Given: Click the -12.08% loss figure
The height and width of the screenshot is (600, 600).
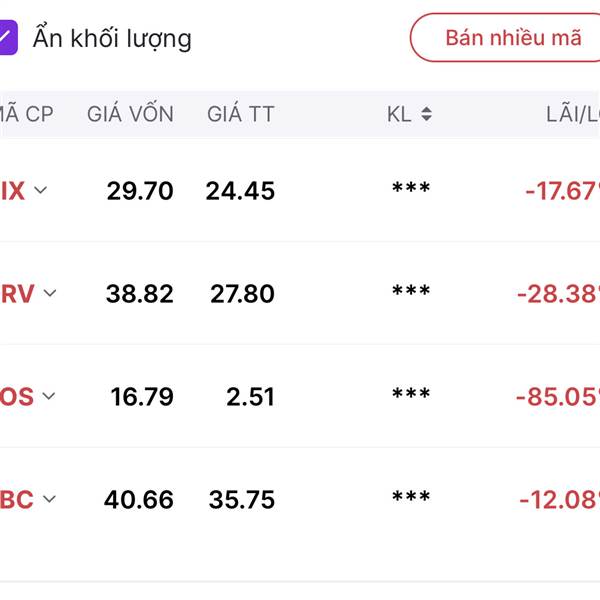Looking at the screenshot, I should [x=558, y=500].
